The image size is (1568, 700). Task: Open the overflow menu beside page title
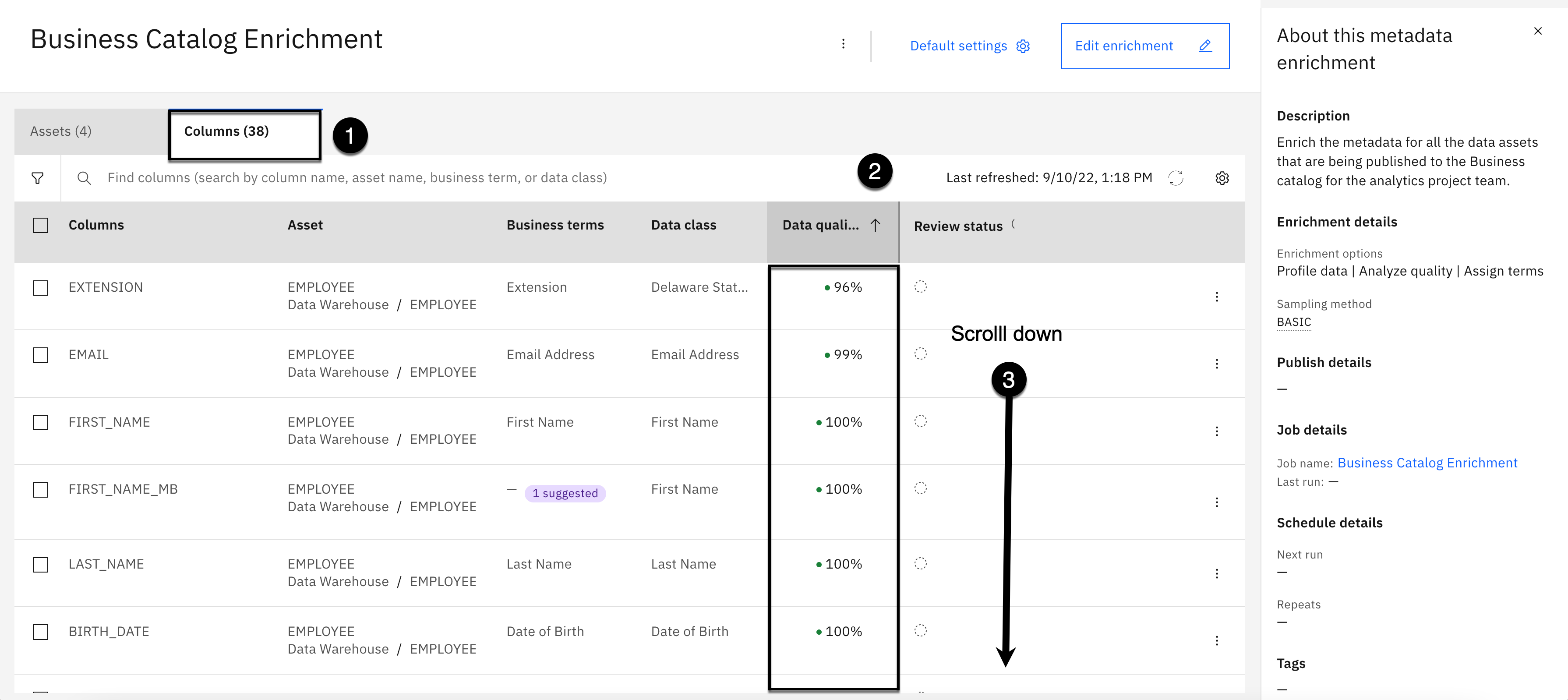(843, 44)
